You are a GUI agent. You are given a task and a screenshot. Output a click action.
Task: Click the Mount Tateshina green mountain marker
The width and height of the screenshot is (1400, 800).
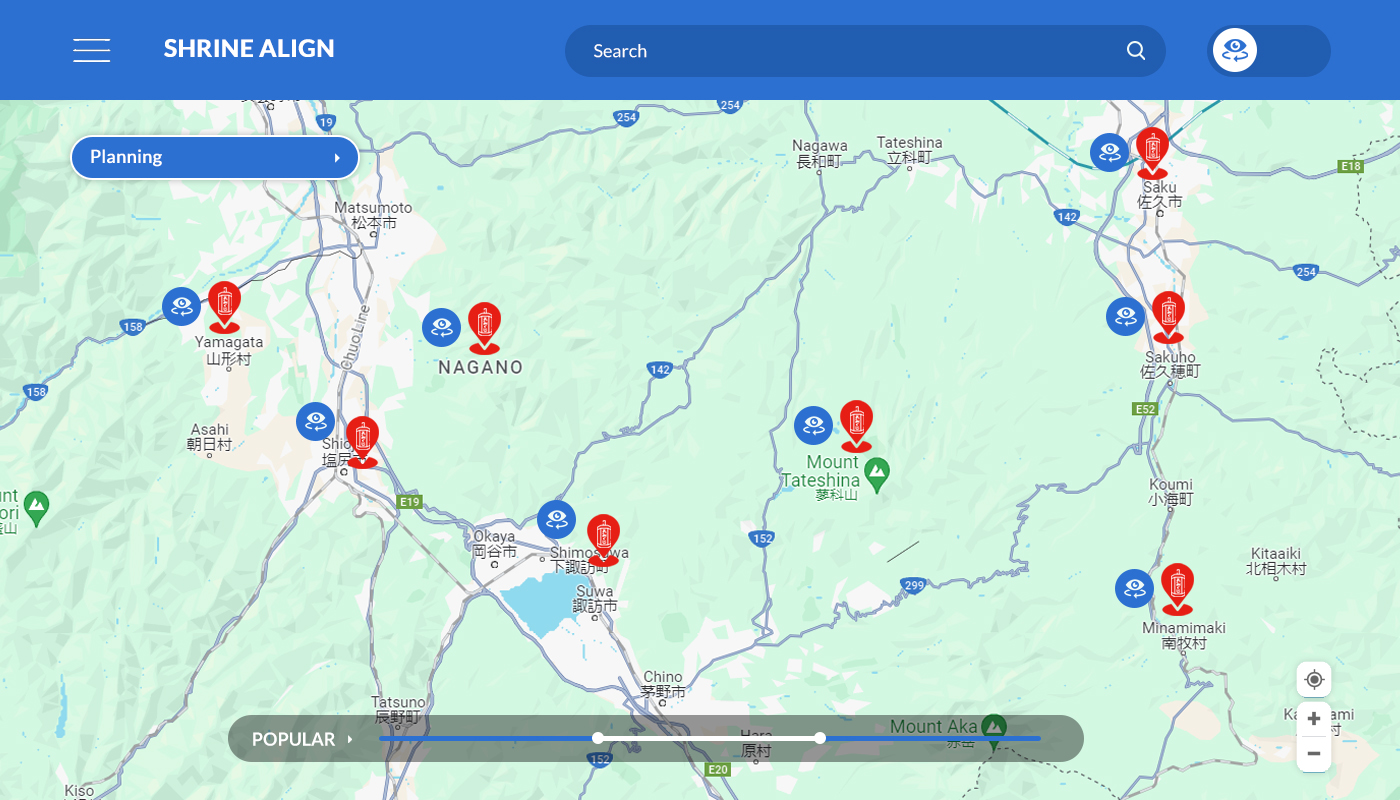click(877, 473)
